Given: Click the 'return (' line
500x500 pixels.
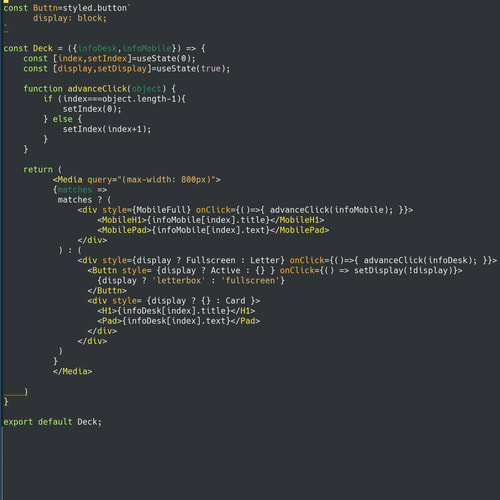Looking at the screenshot, I should [42, 169].
